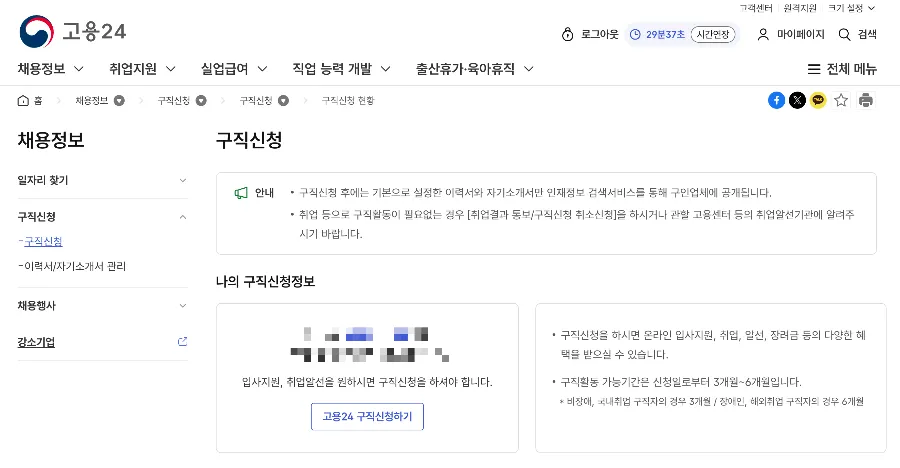Image resolution: width=900 pixels, height=468 pixels.
Task: Click the 고용24 구직신청하기 button
Action: click(x=367, y=416)
